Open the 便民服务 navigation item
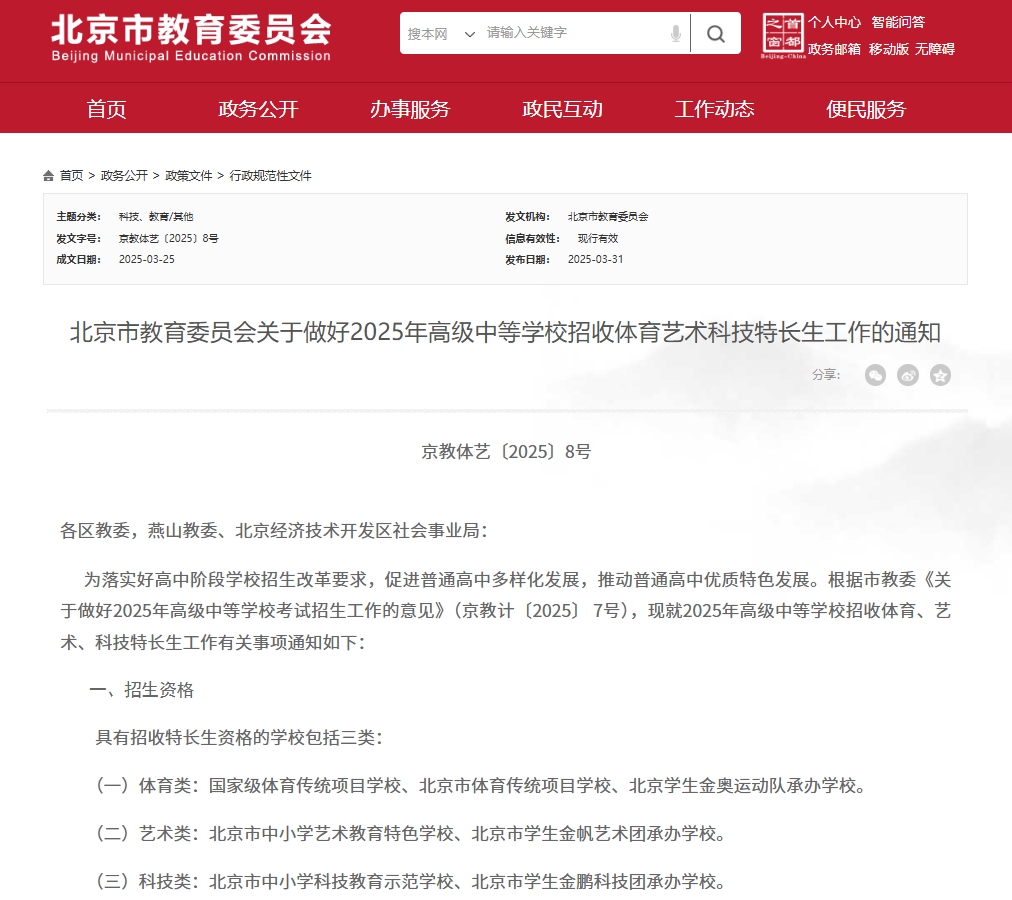Viewport: 1012px width, 900px height. pos(866,109)
